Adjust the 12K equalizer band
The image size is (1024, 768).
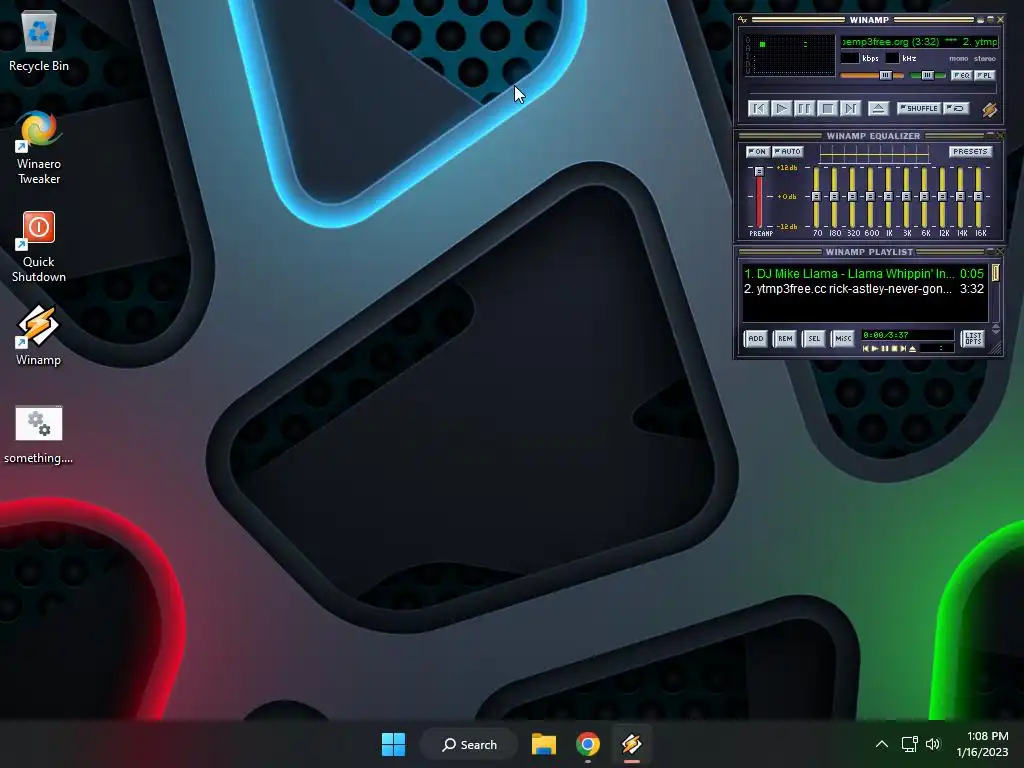point(942,197)
